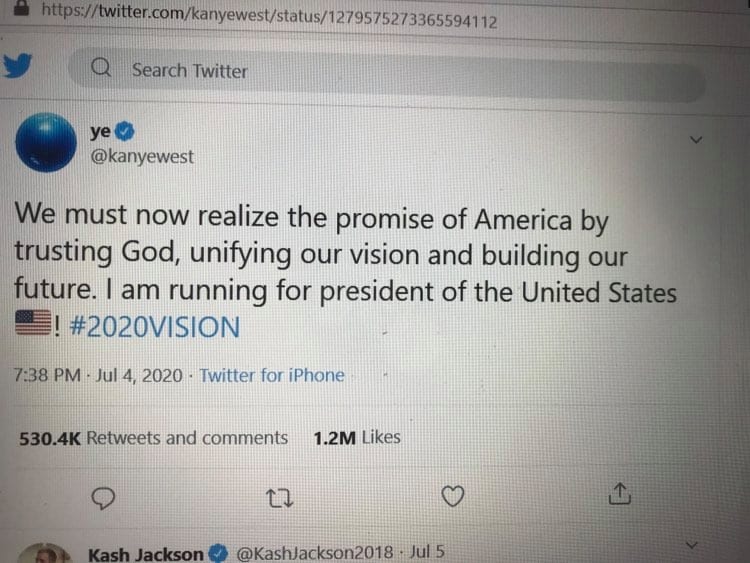This screenshot has width=750, height=563.
Task: View the 1.2M Likes list
Action: point(357,437)
